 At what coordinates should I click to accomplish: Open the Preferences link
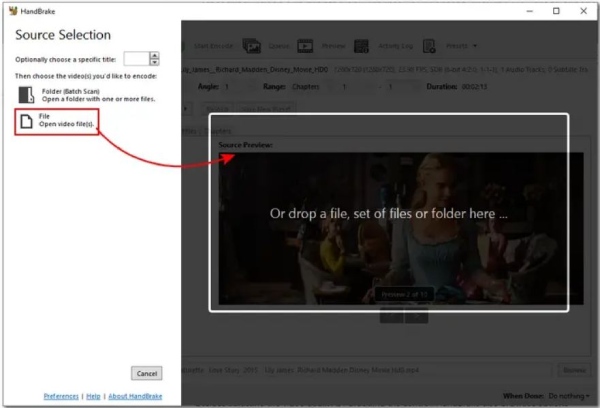point(62,396)
